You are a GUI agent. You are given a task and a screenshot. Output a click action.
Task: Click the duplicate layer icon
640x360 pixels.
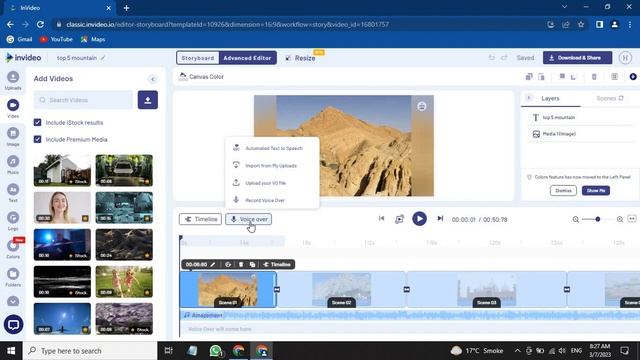click(529, 77)
